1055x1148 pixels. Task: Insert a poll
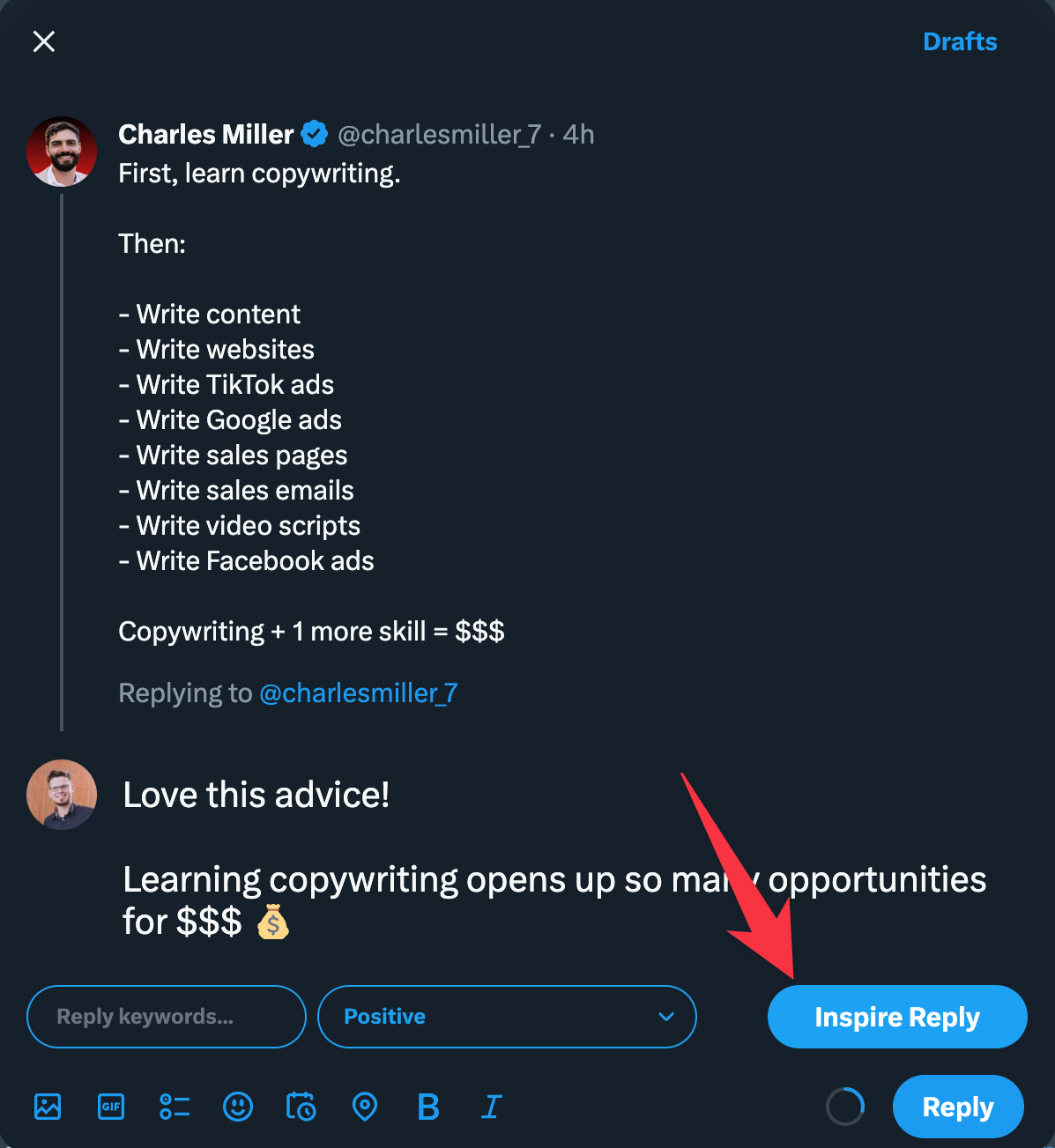pos(175,1107)
